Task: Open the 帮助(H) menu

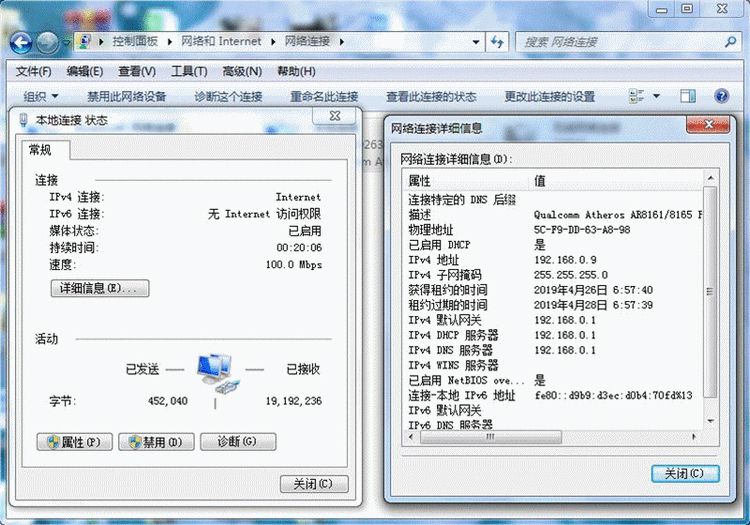Action: tap(296, 72)
